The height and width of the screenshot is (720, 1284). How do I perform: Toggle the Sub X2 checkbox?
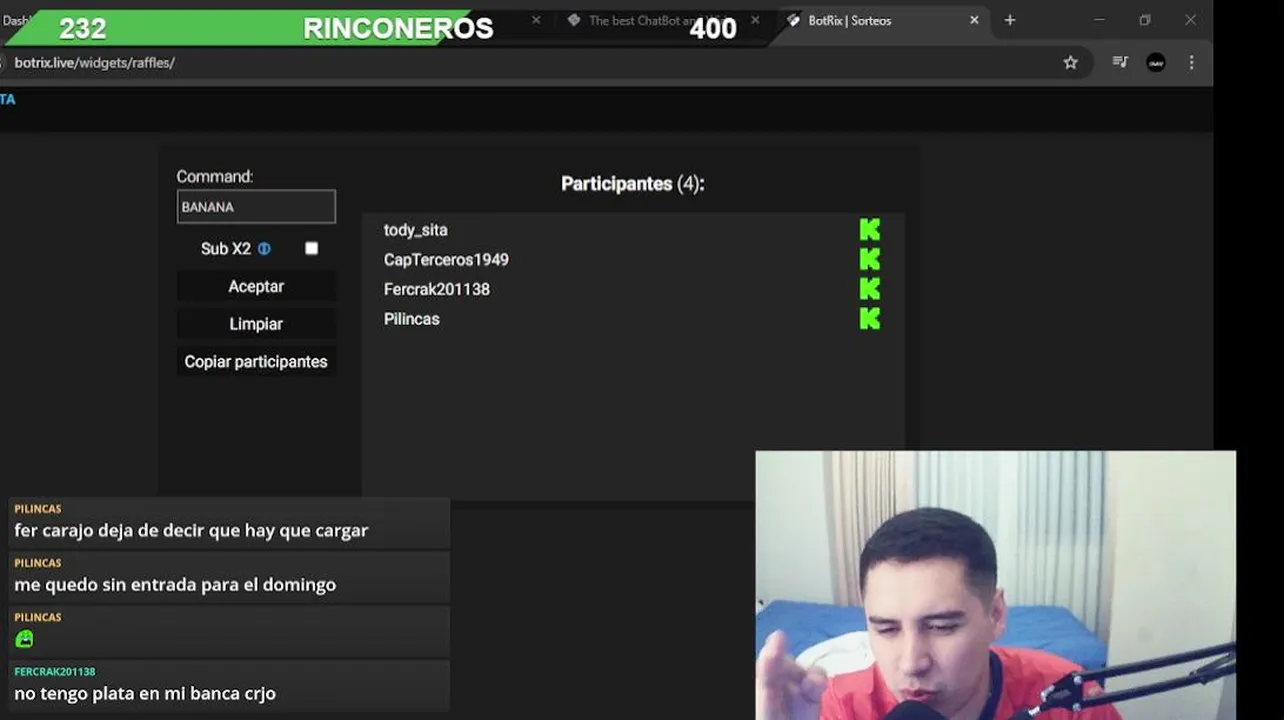pyautogui.click(x=311, y=248)
